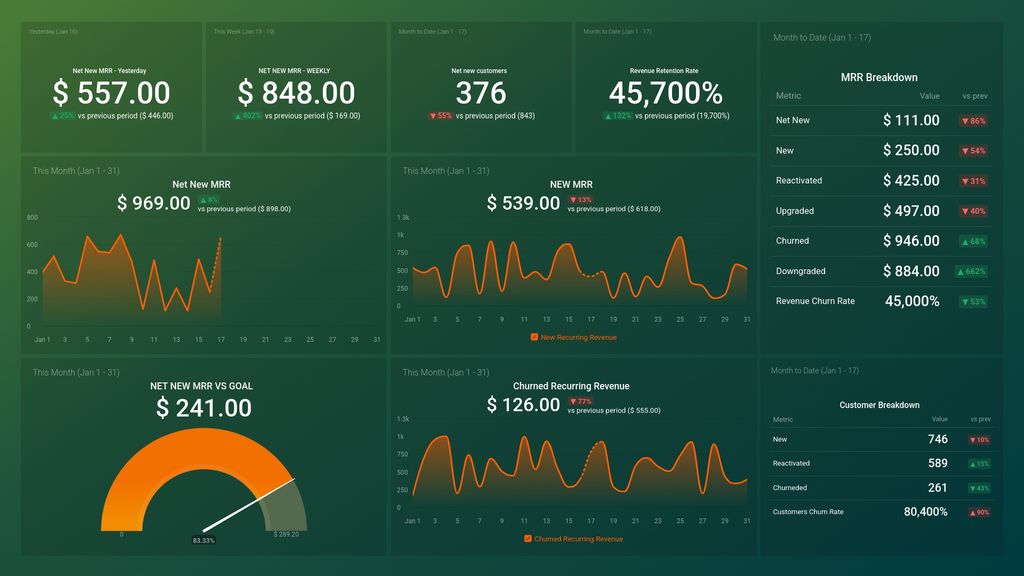Image resolution: width=1024 pixels, height=576 pixels.
Task: Select the $969.00 value in Net New MRR chart
Action: click(153, 203)
